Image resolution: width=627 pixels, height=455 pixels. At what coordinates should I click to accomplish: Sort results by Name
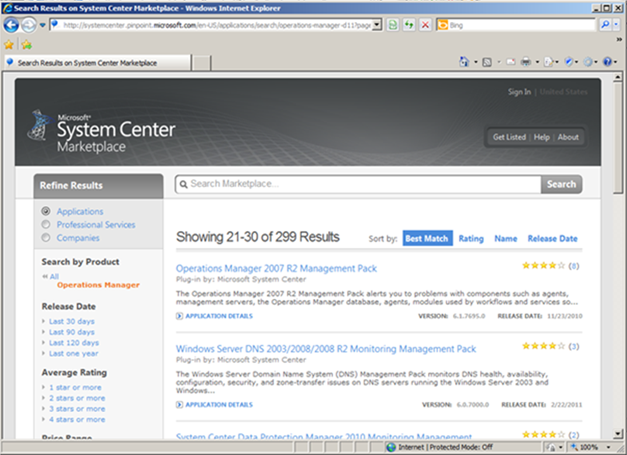point(505,239)
